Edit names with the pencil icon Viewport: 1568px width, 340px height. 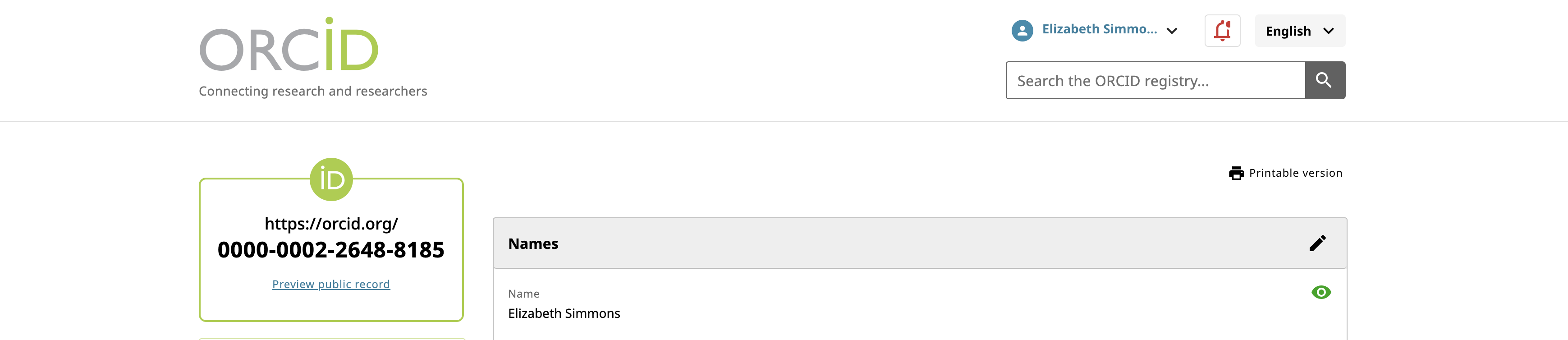point(1317,243)
